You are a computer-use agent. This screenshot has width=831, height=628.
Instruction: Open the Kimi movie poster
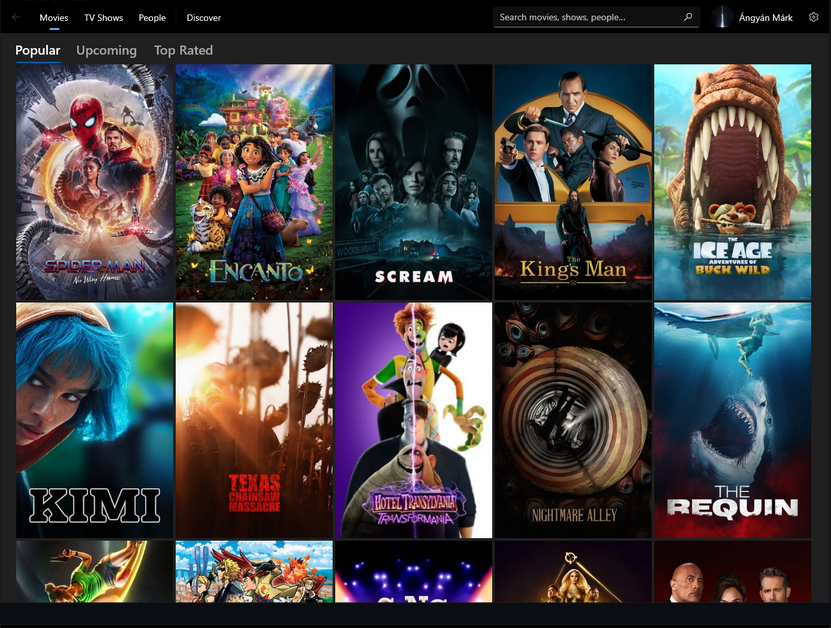(x=95, y=420)
